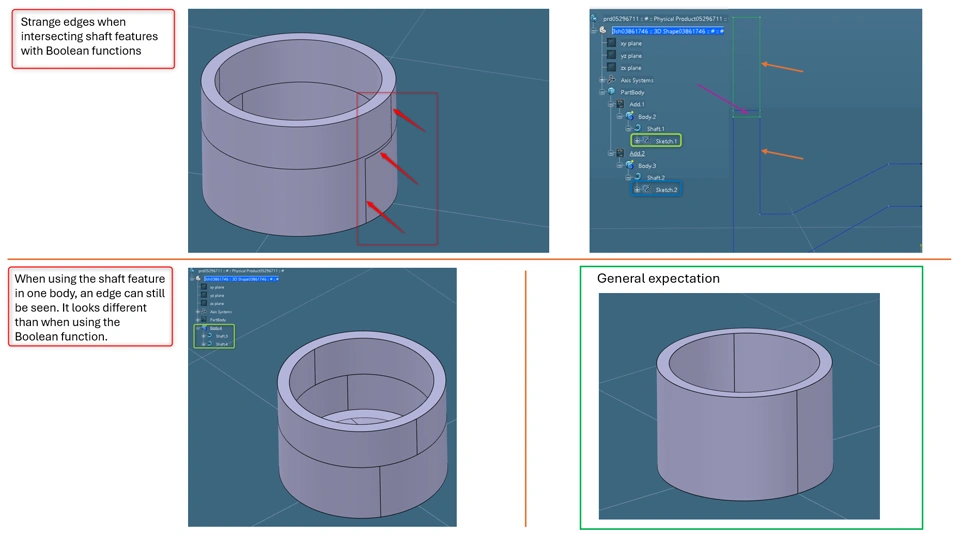The image size is (960, 535).
Task: Click the Sketch.1 icon
Action: pos(647,140)
